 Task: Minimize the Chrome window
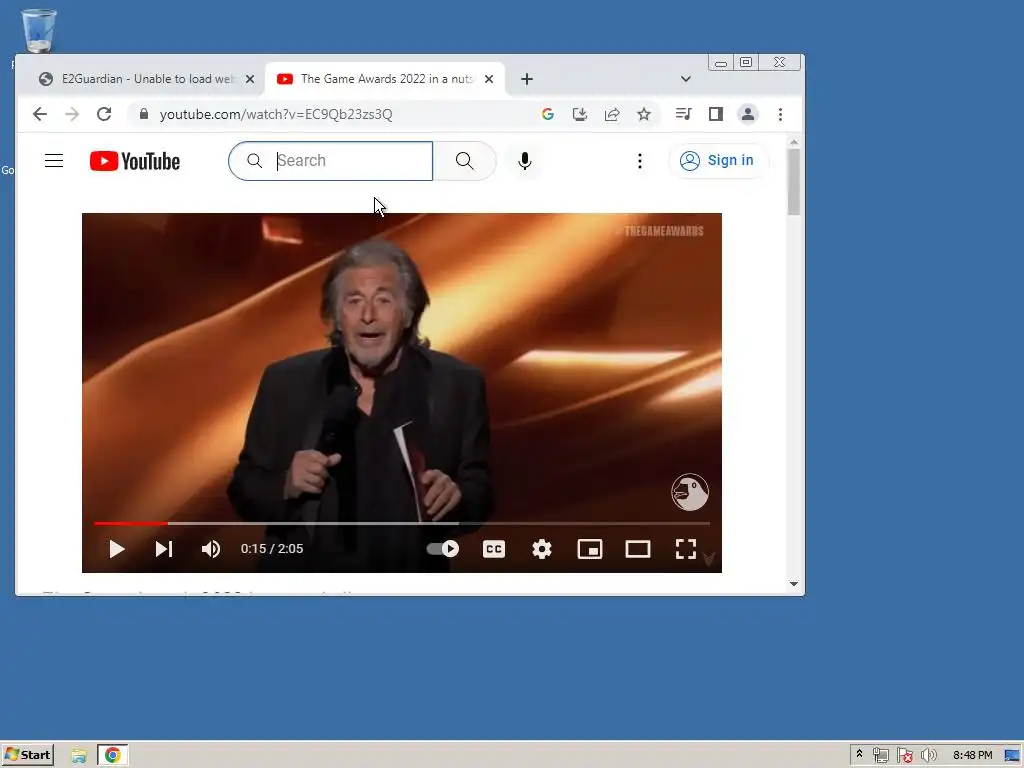[x=721, y=63]
